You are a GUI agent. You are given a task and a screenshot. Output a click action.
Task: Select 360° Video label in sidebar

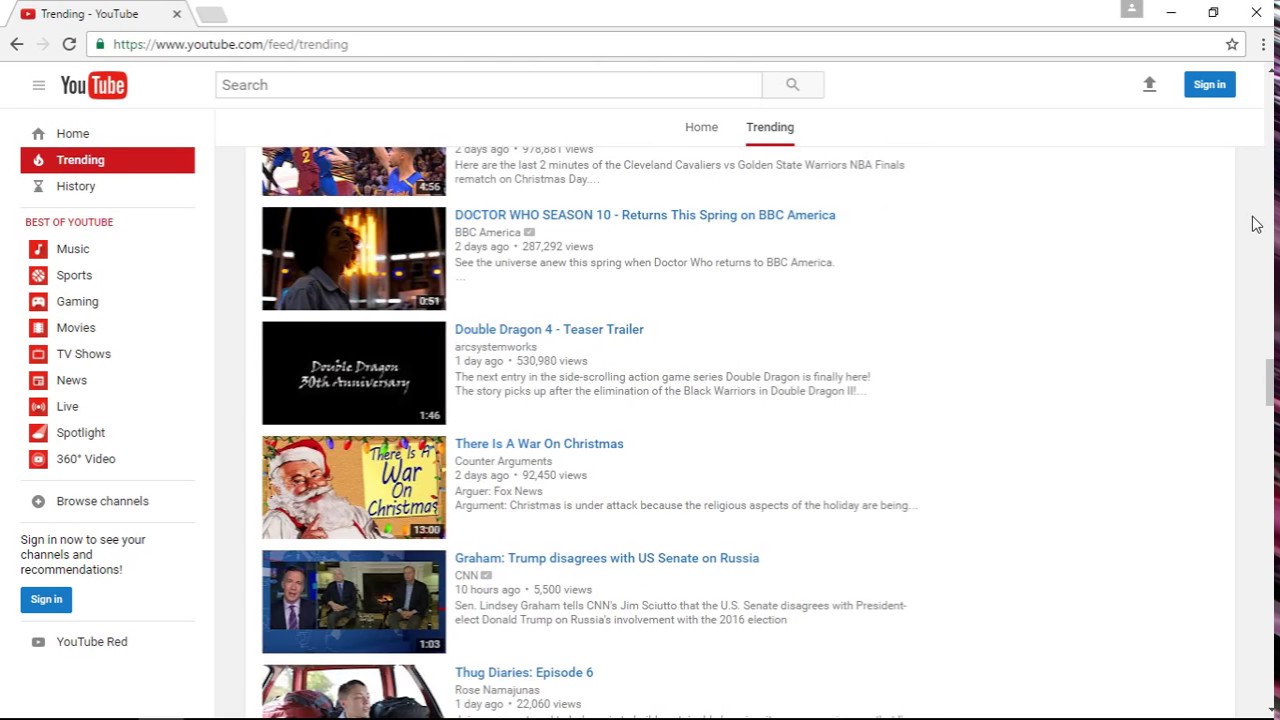click(x=86, y=459)
